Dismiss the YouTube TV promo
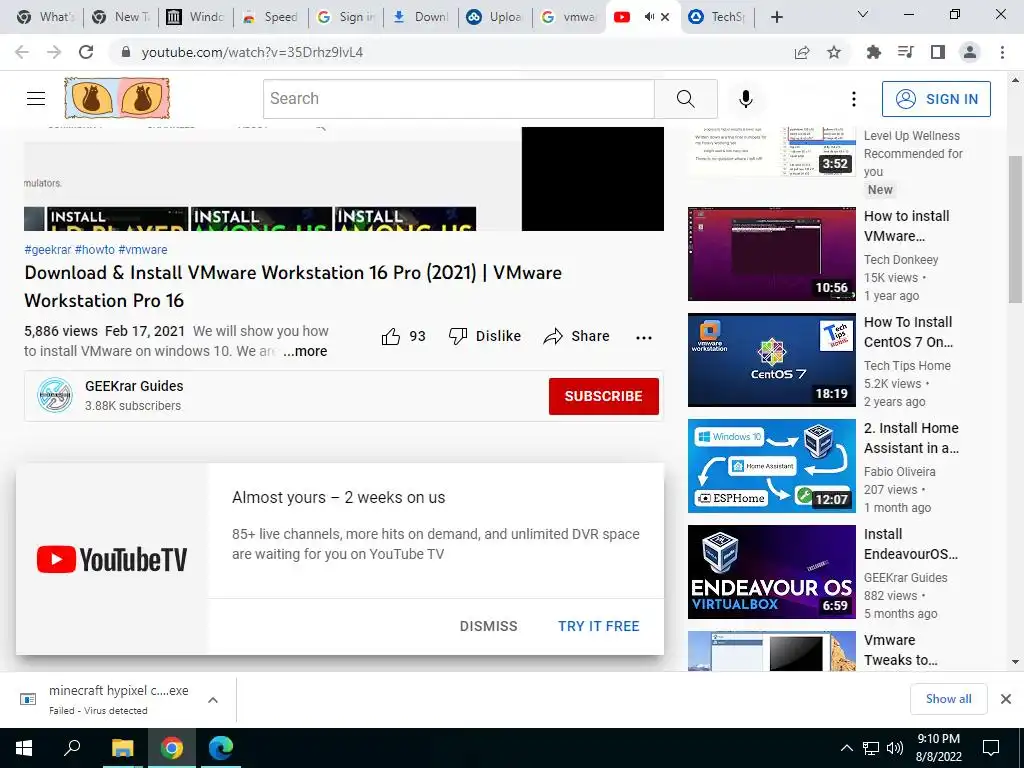 [488, 626]
